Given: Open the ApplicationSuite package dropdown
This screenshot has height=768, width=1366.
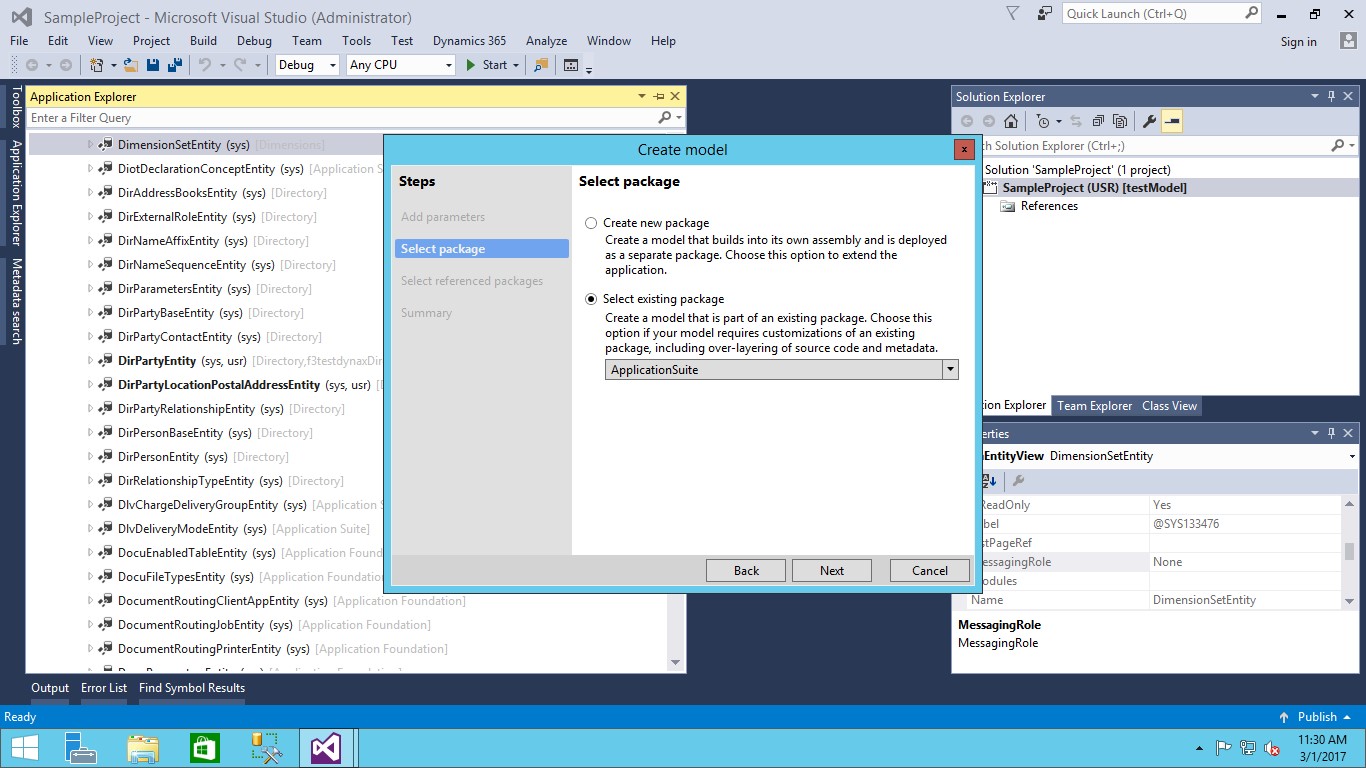Looking at the screenshot, I should click(950, 370).
